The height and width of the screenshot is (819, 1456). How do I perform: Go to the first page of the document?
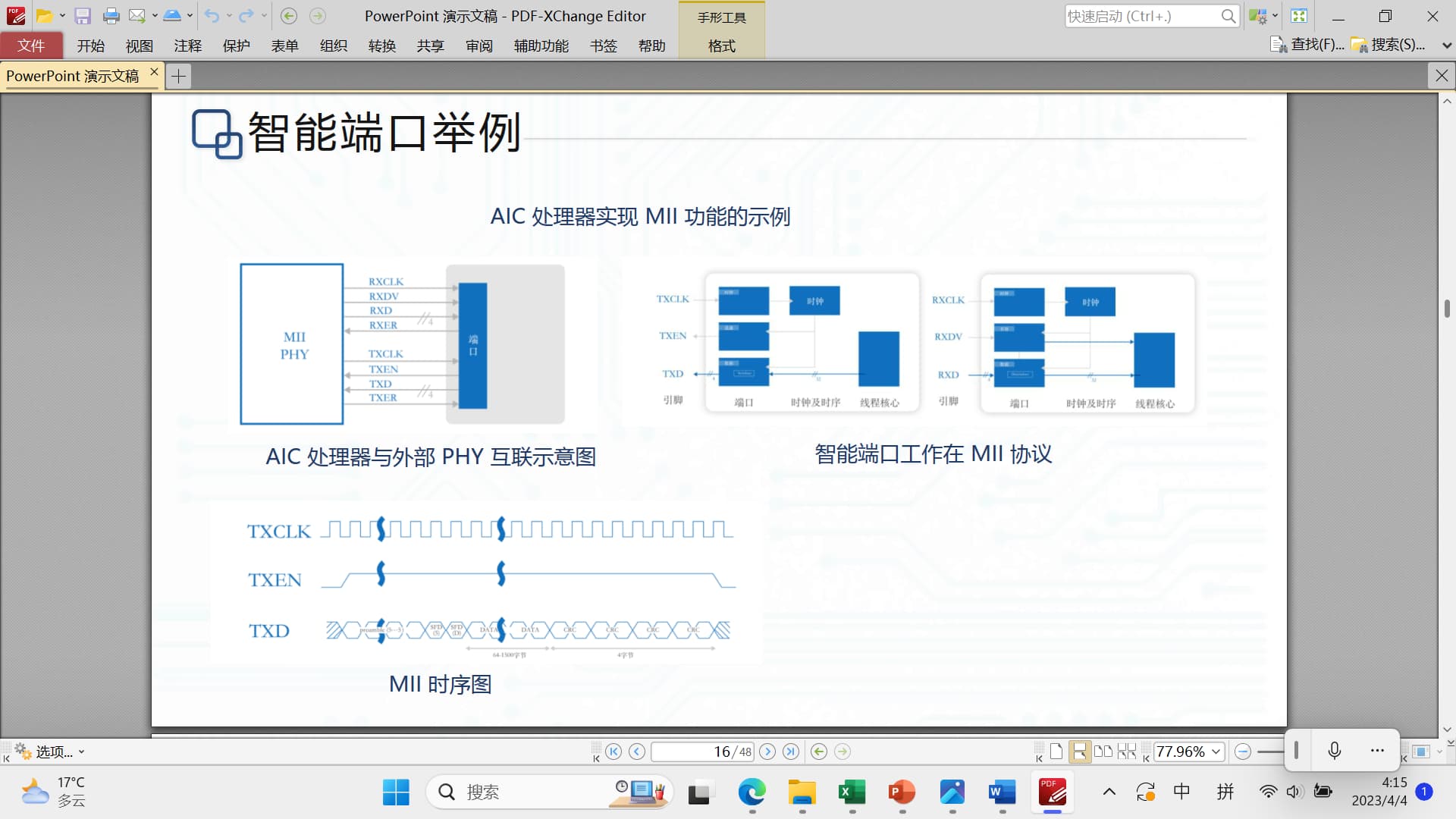[613, 752]
